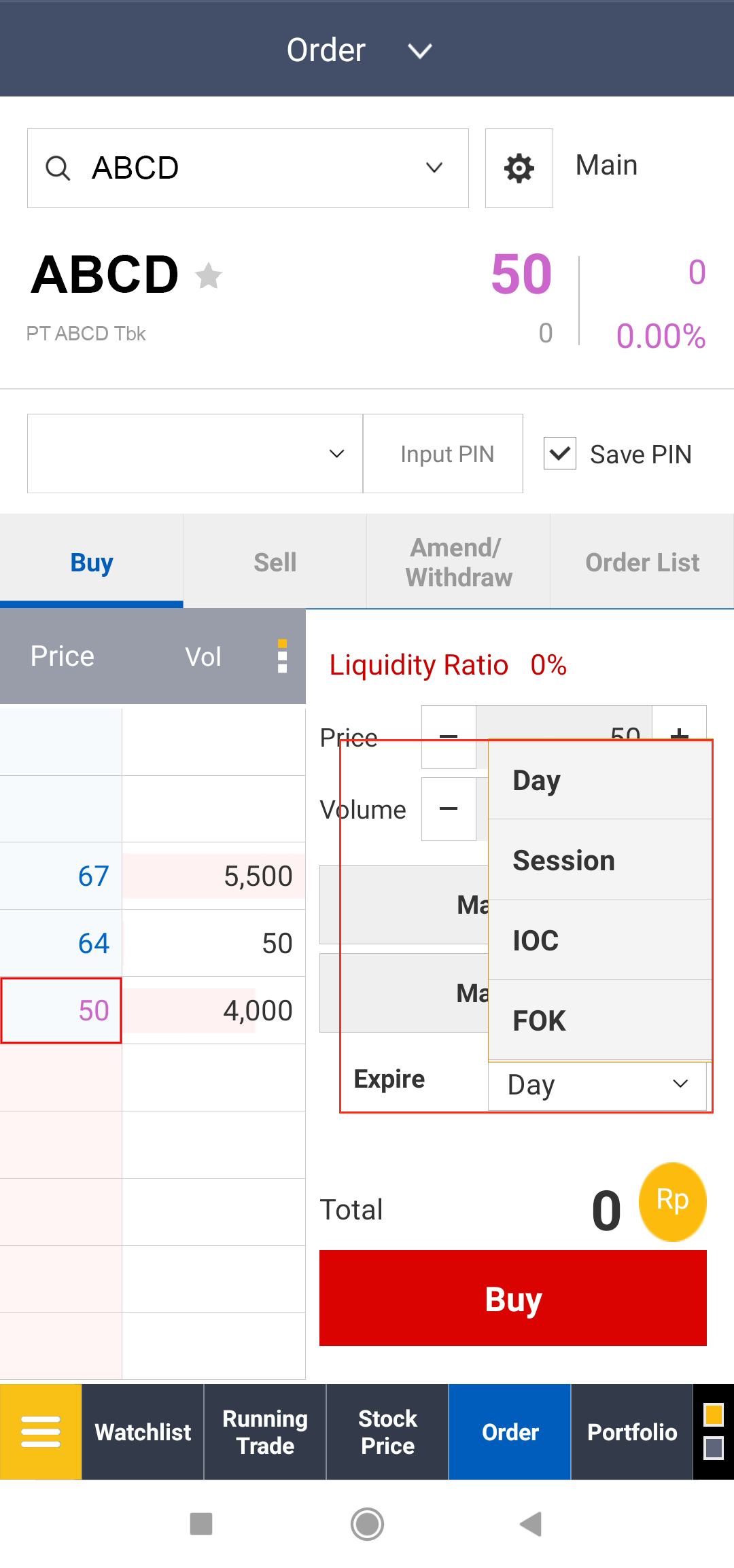Switch to the Sell tab
The height and width of the screenshot is (1568, 734).
[275, 562]
